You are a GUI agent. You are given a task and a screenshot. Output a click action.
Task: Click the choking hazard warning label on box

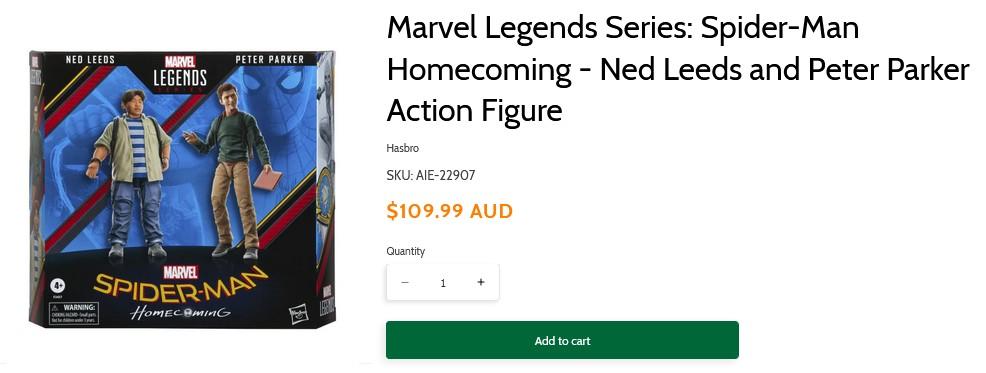click(x=74, y=313)
